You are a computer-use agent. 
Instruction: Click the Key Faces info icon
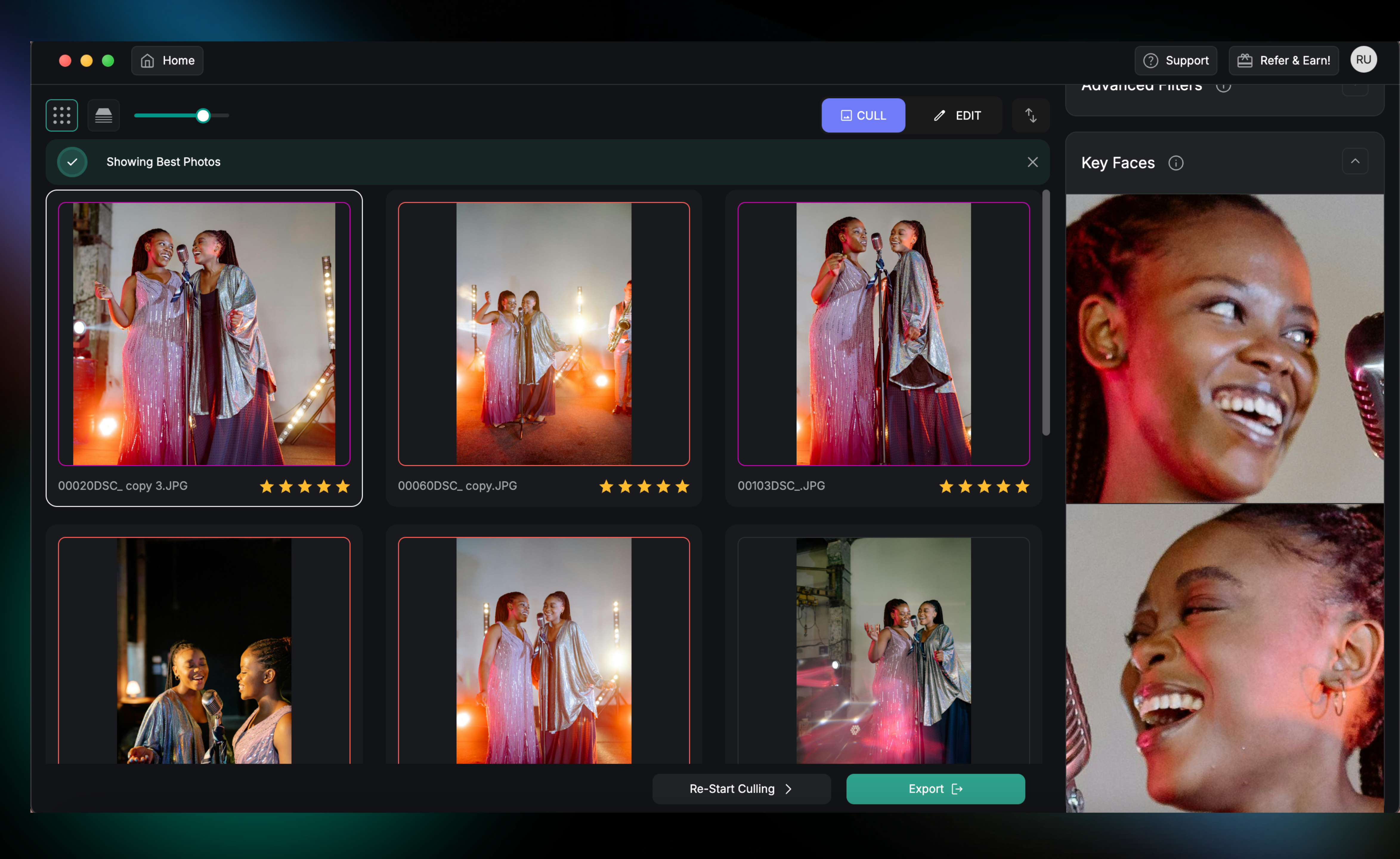coord(1175,163)
